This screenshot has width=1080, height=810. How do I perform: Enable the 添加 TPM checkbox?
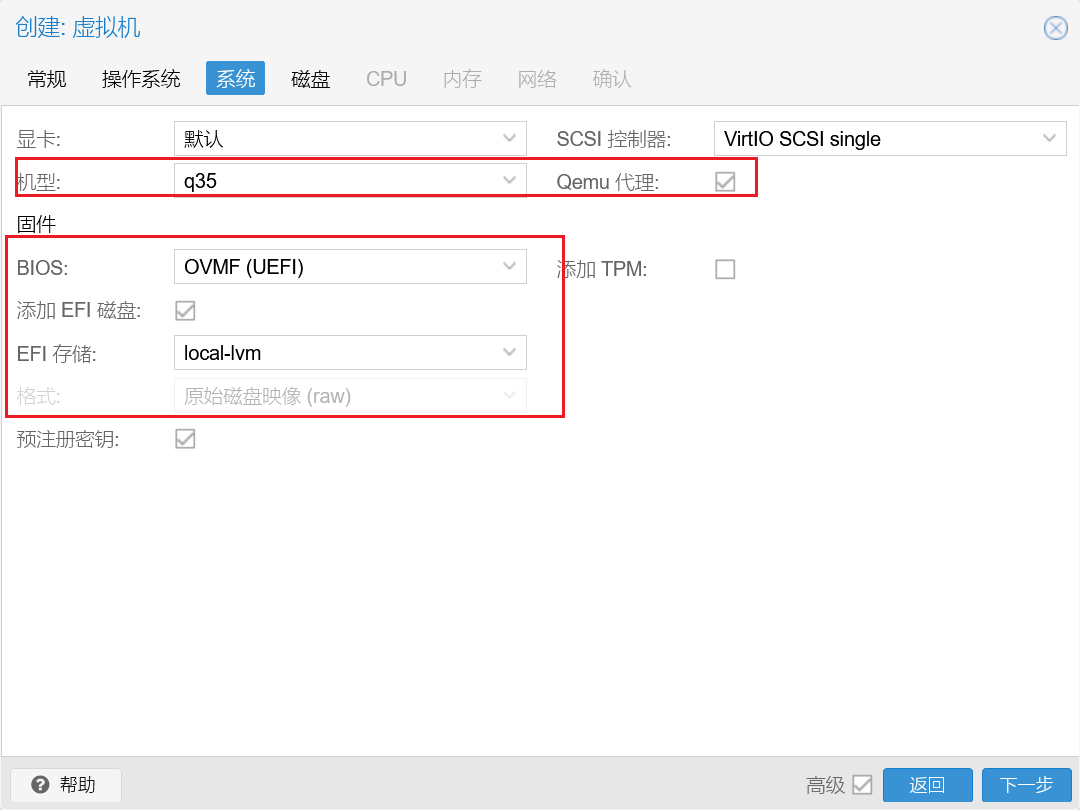(725, 269)
